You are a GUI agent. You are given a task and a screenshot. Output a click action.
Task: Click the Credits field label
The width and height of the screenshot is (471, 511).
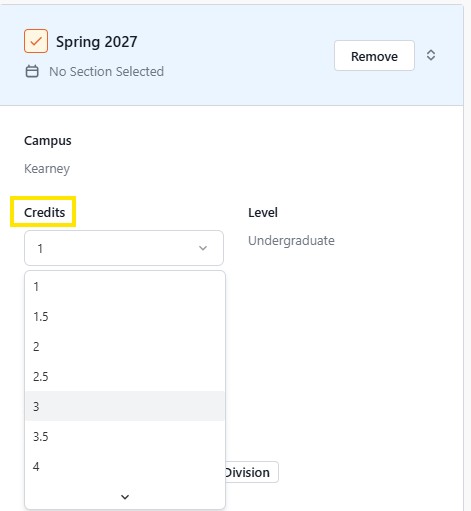45,212
